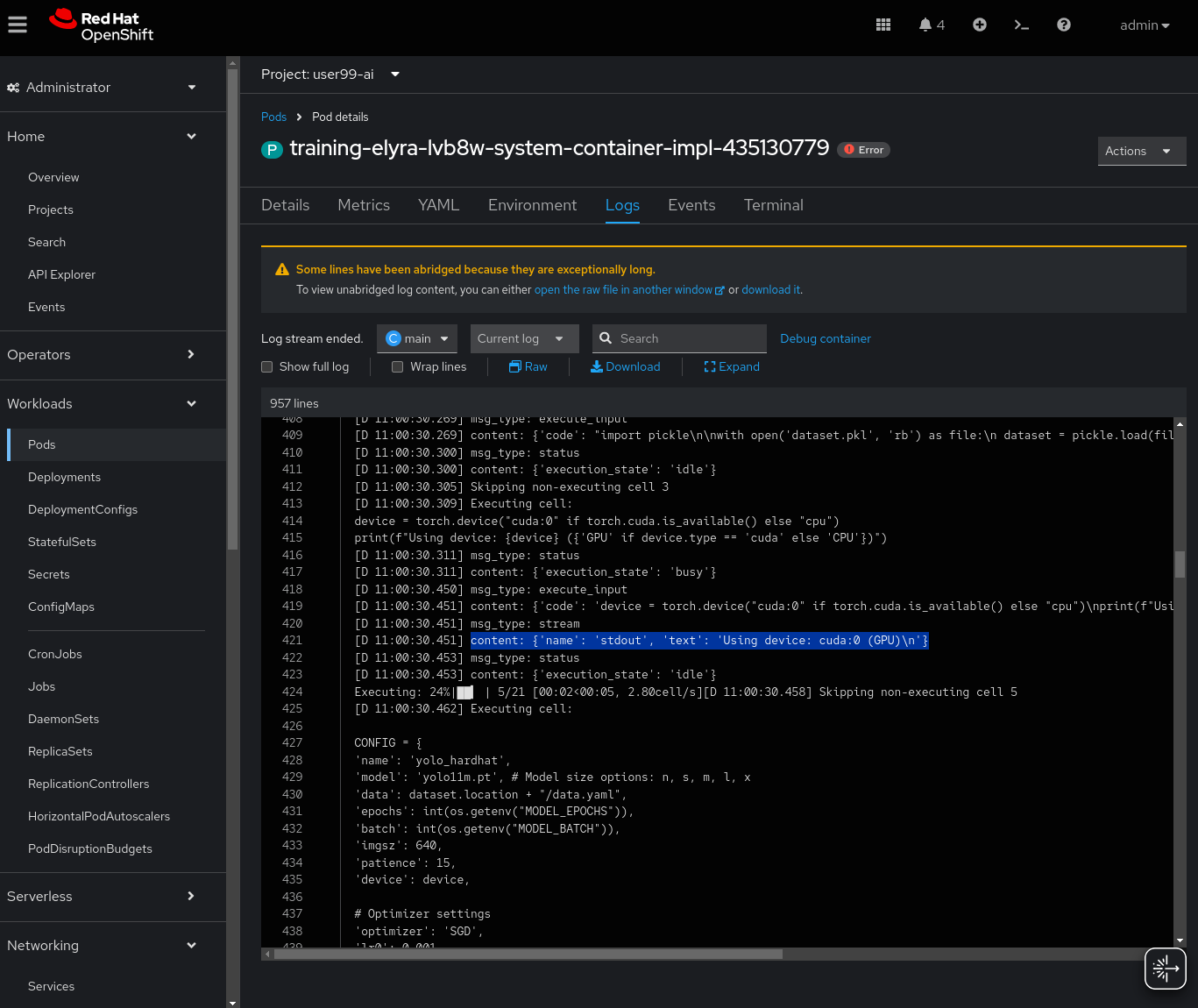Click the external link icon after raw file link
Viewport: 1198px width, 1008px height.
[720, 291]
